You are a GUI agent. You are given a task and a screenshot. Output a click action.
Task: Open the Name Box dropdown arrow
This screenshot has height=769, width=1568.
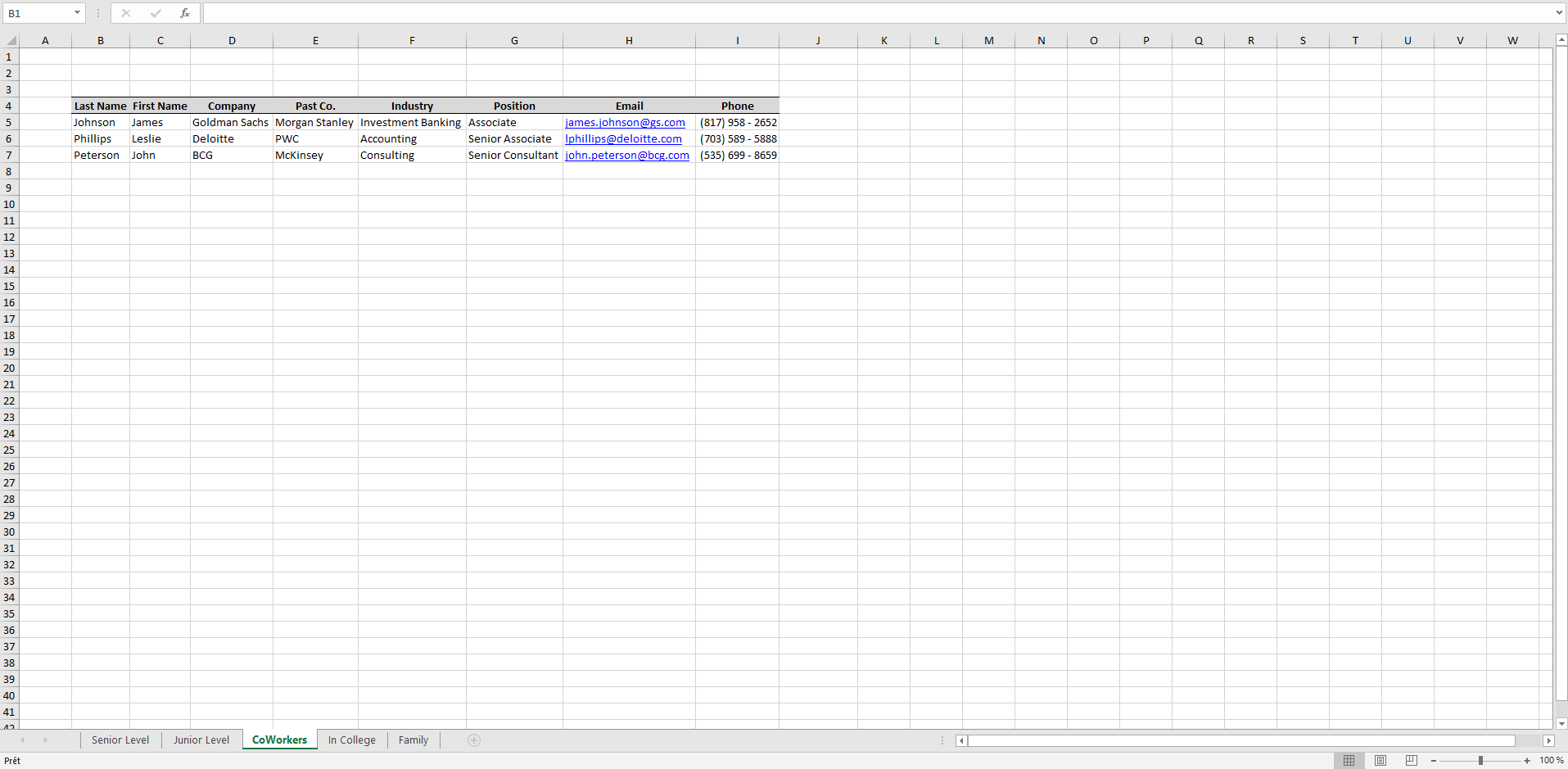(x=77, y=13)
